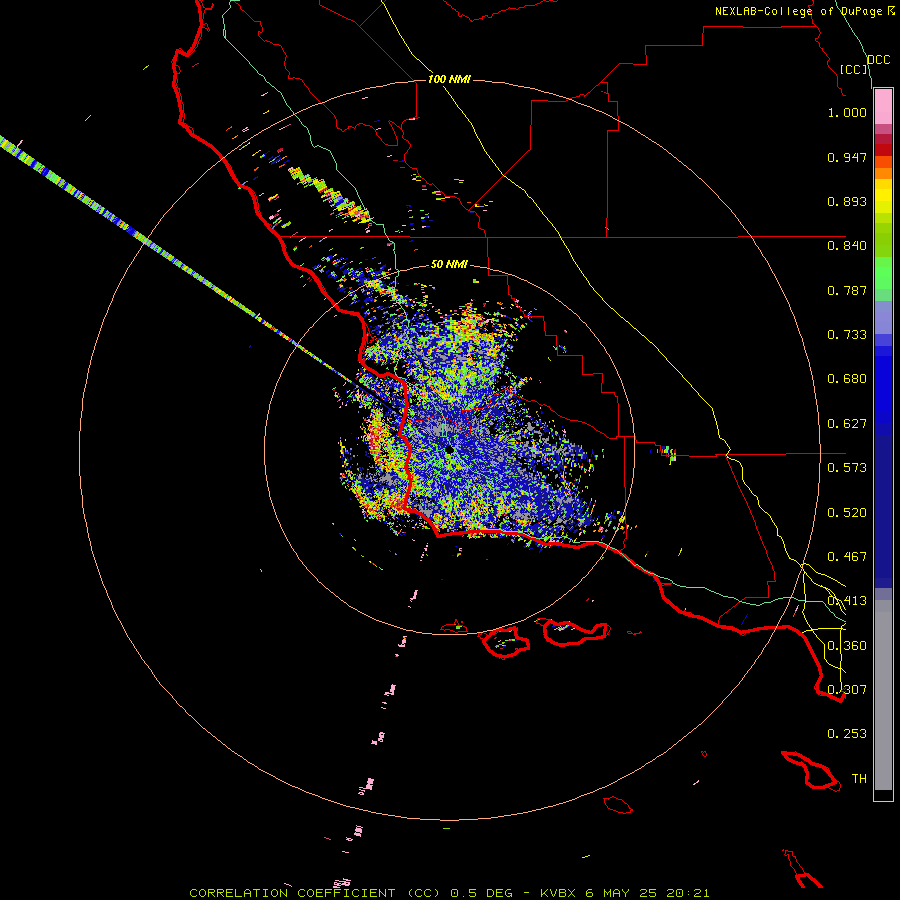Screen dimensions: 900x900
Task: Click the 0.627 scale value
Action: (x=847, y=424)
